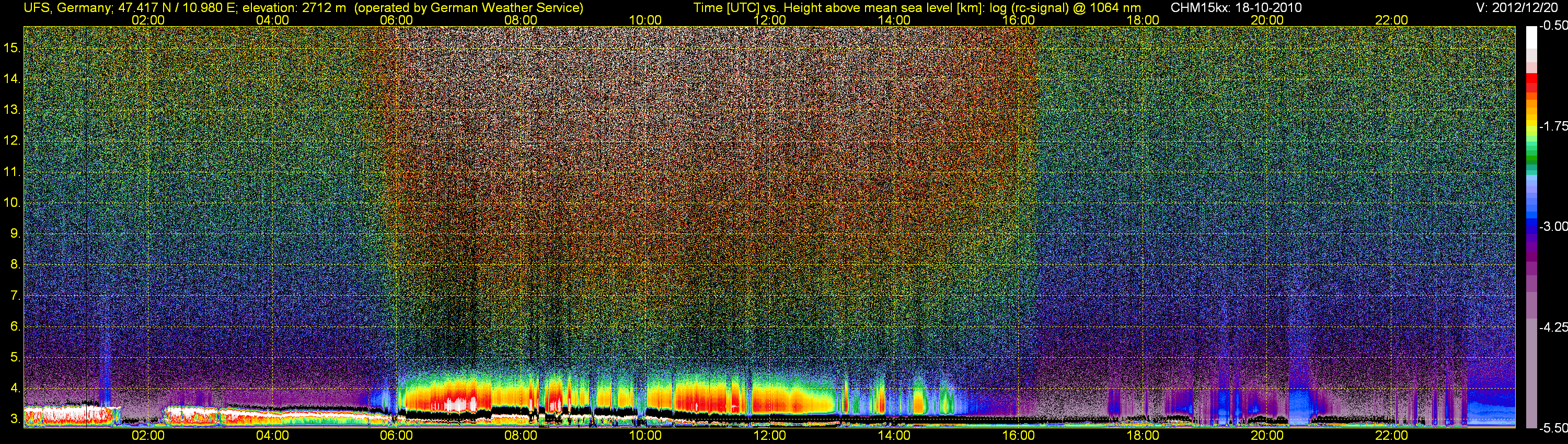Click the '22:00' tick on the top time axis
The width and height of the screenshot is (1568, 444).
1391,20
